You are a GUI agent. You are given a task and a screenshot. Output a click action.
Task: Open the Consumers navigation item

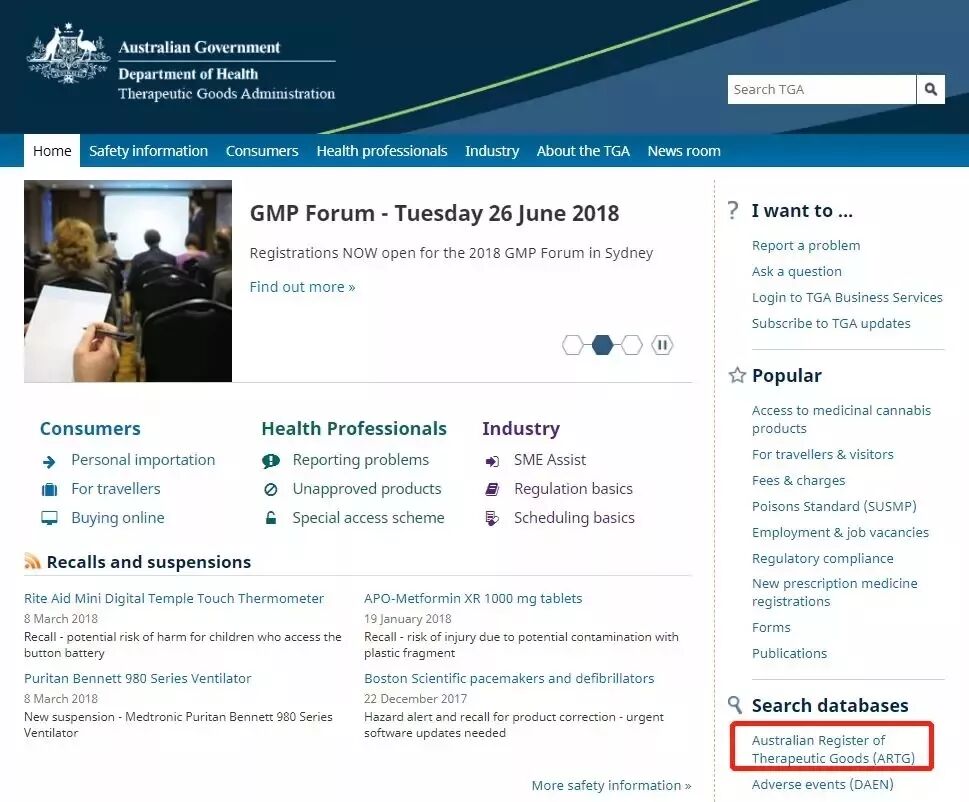(262, 151)
